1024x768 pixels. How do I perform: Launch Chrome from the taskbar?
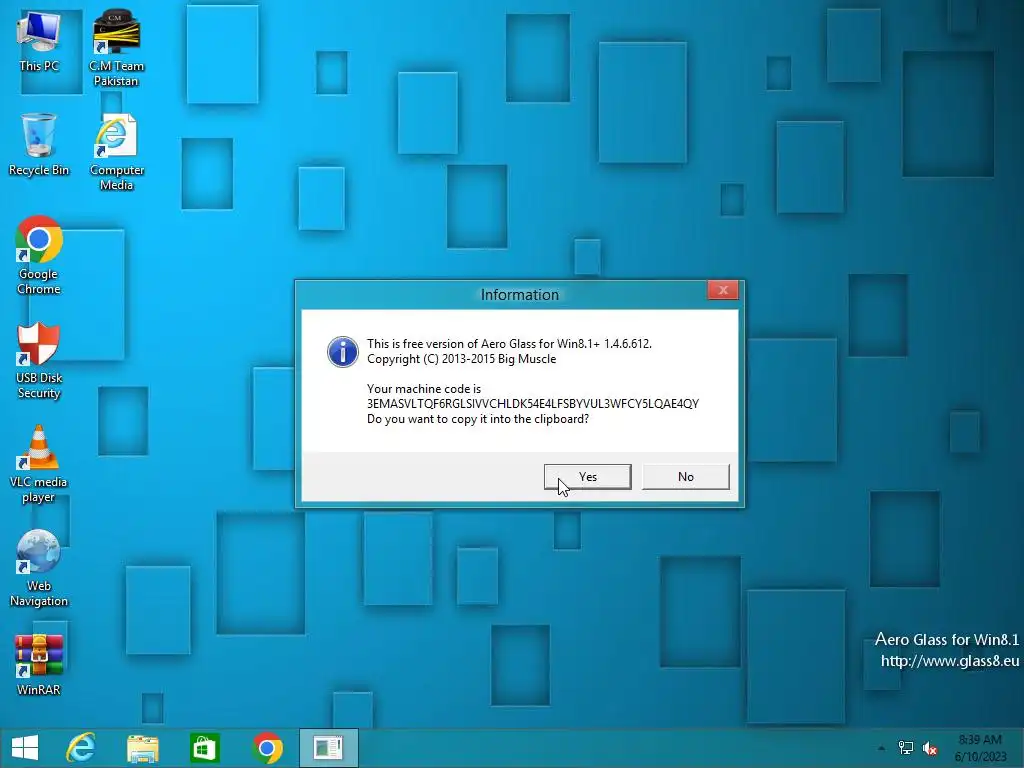point(267,748)
